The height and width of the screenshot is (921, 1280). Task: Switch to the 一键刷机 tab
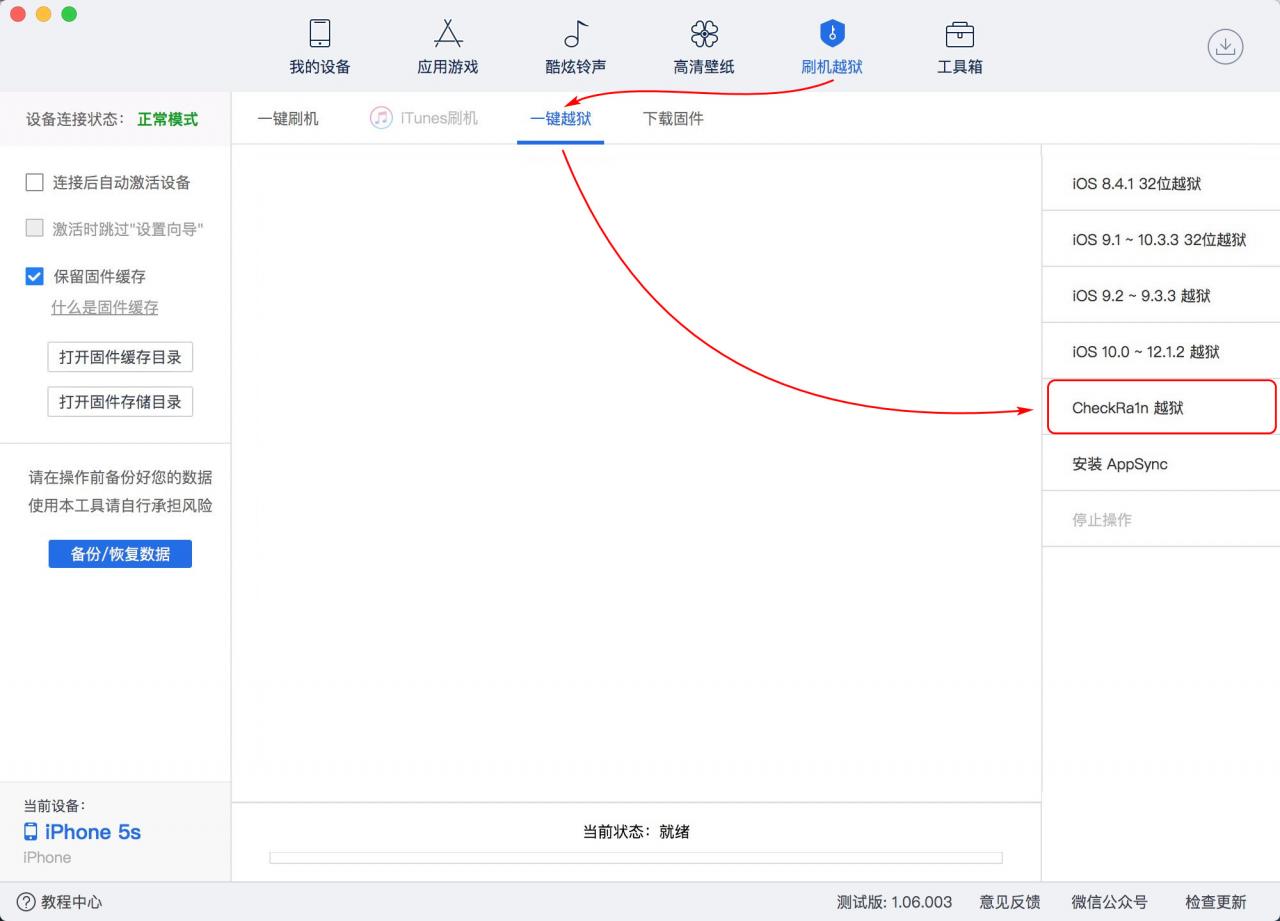[x=288, y=118]
